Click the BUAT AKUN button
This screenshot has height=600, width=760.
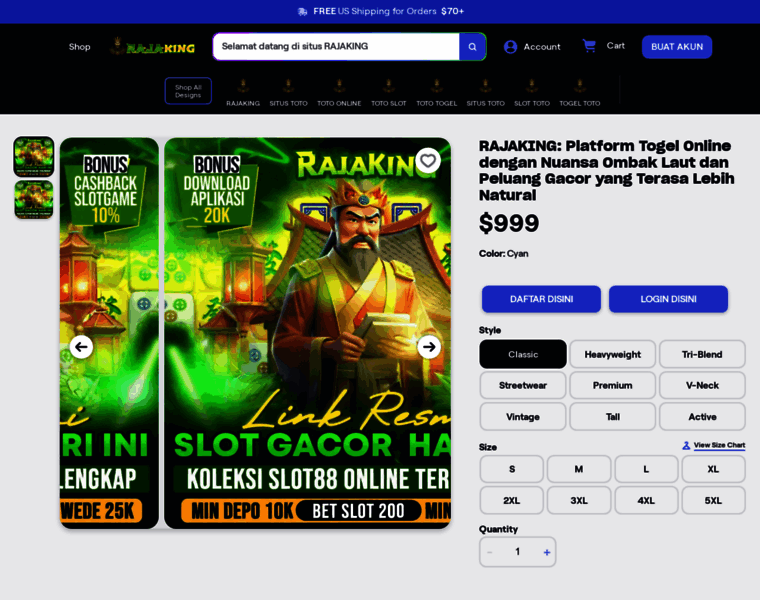point(677,47)
